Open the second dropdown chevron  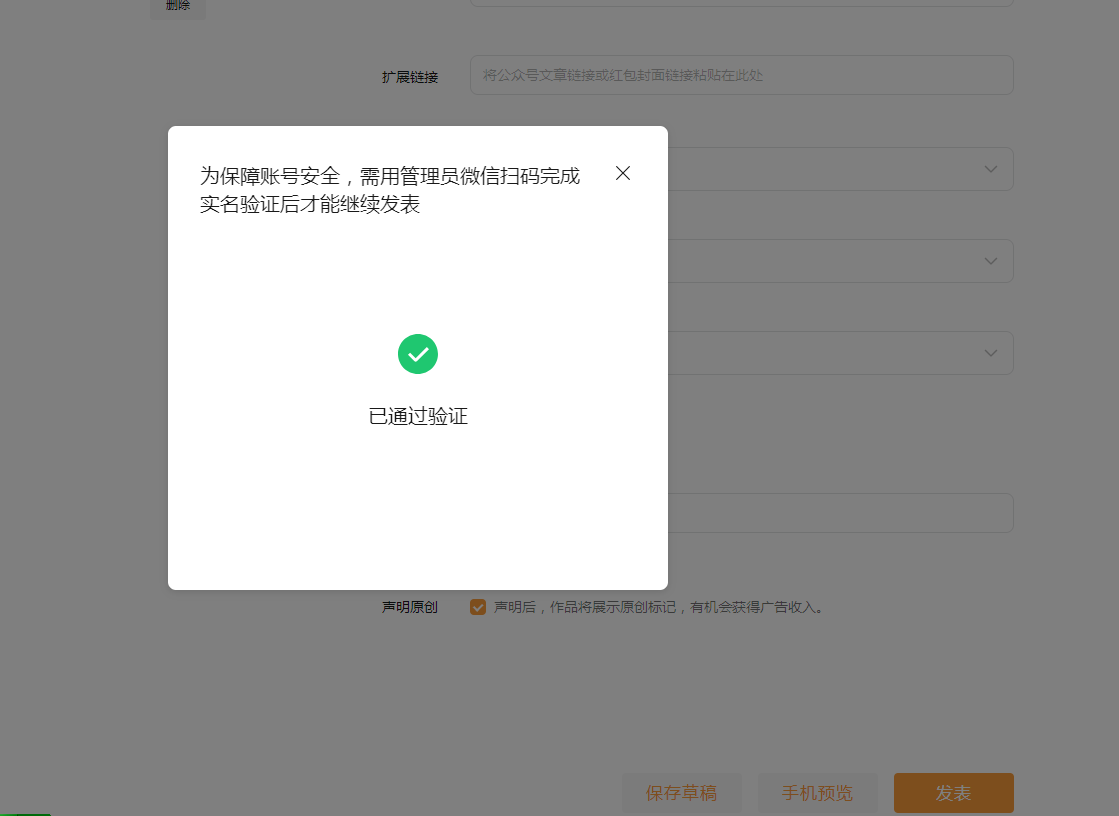(x=991, y=261)
